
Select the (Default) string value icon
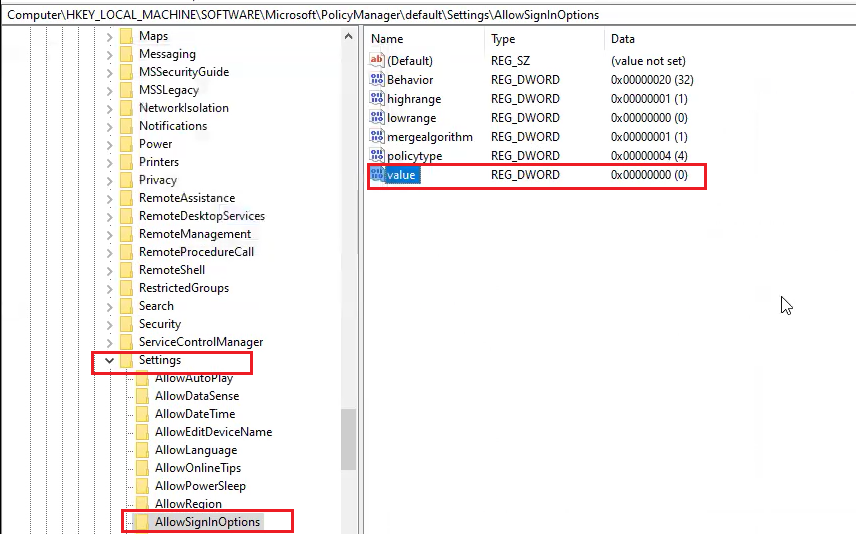pyautogui.click(x=376, y=61)
